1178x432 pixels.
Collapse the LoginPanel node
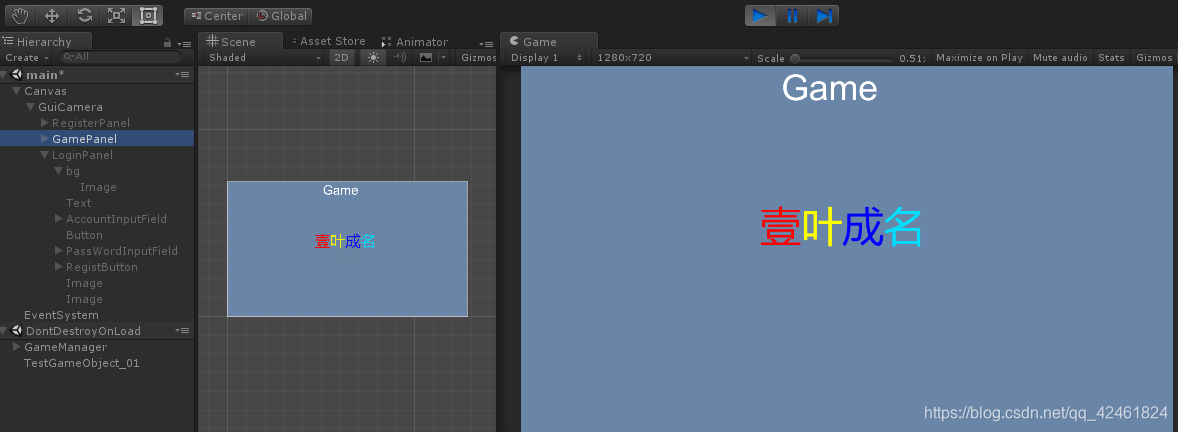click(x=45, y=156)
